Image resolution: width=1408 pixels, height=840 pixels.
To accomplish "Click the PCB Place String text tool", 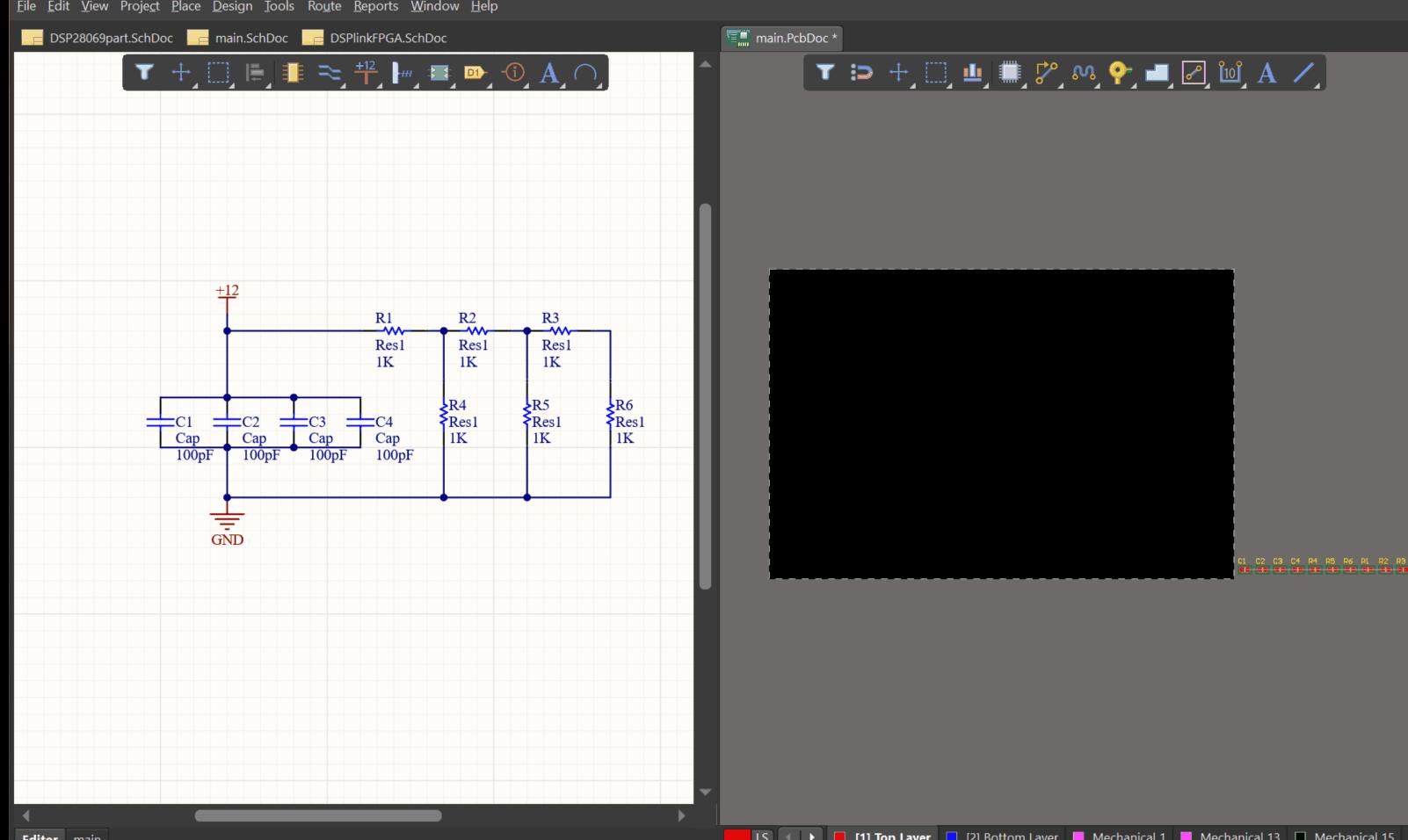I will [1266, 73].
